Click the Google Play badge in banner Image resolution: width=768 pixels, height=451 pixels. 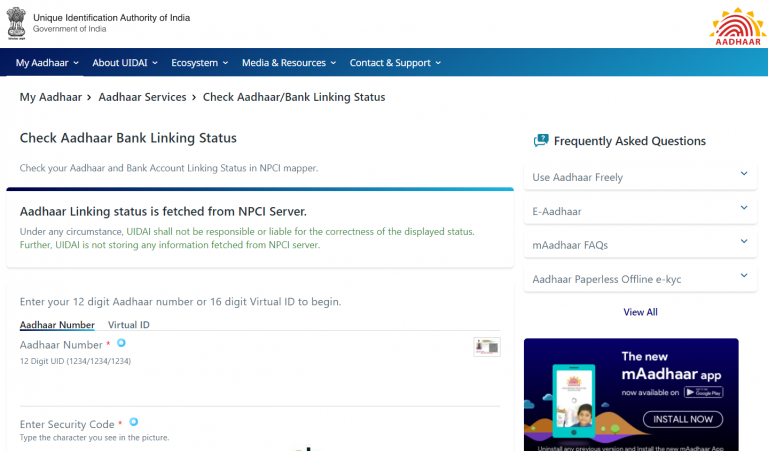pyautogui.click(x=701, y=392)
